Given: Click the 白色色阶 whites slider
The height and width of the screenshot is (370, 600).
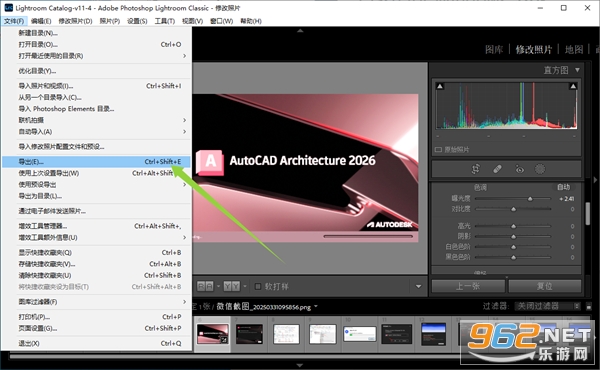Looking at the screenshot, I should point(513,247).
